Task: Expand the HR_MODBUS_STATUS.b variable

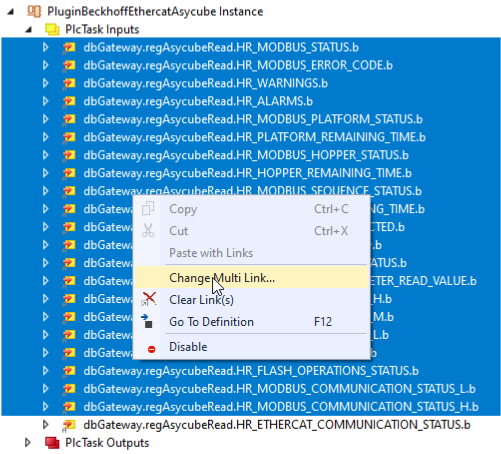Action: pyautogui.click(x=46, y=47)
